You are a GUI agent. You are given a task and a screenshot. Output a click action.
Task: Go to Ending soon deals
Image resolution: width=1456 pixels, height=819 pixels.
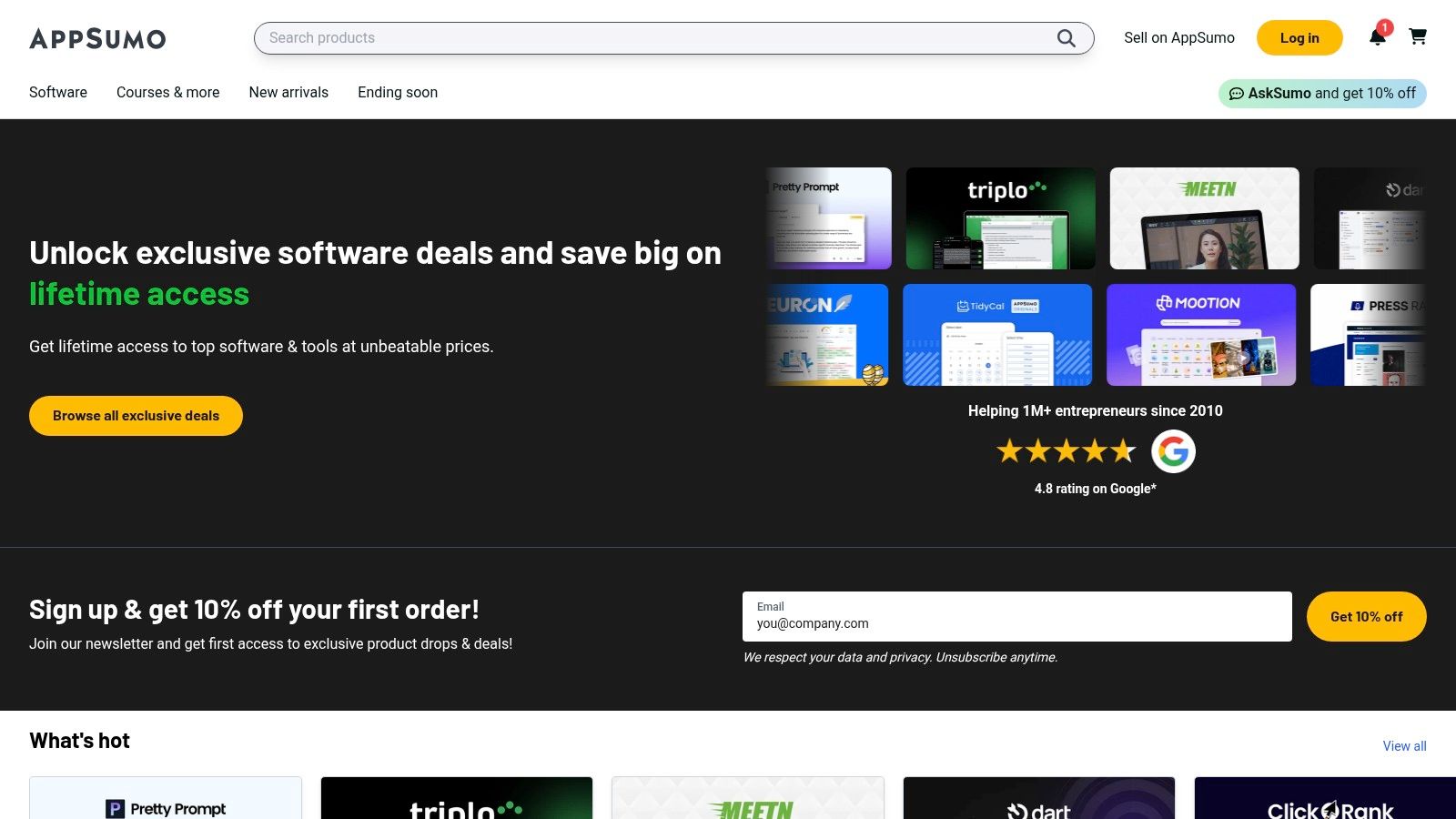(x=398, y=92)
